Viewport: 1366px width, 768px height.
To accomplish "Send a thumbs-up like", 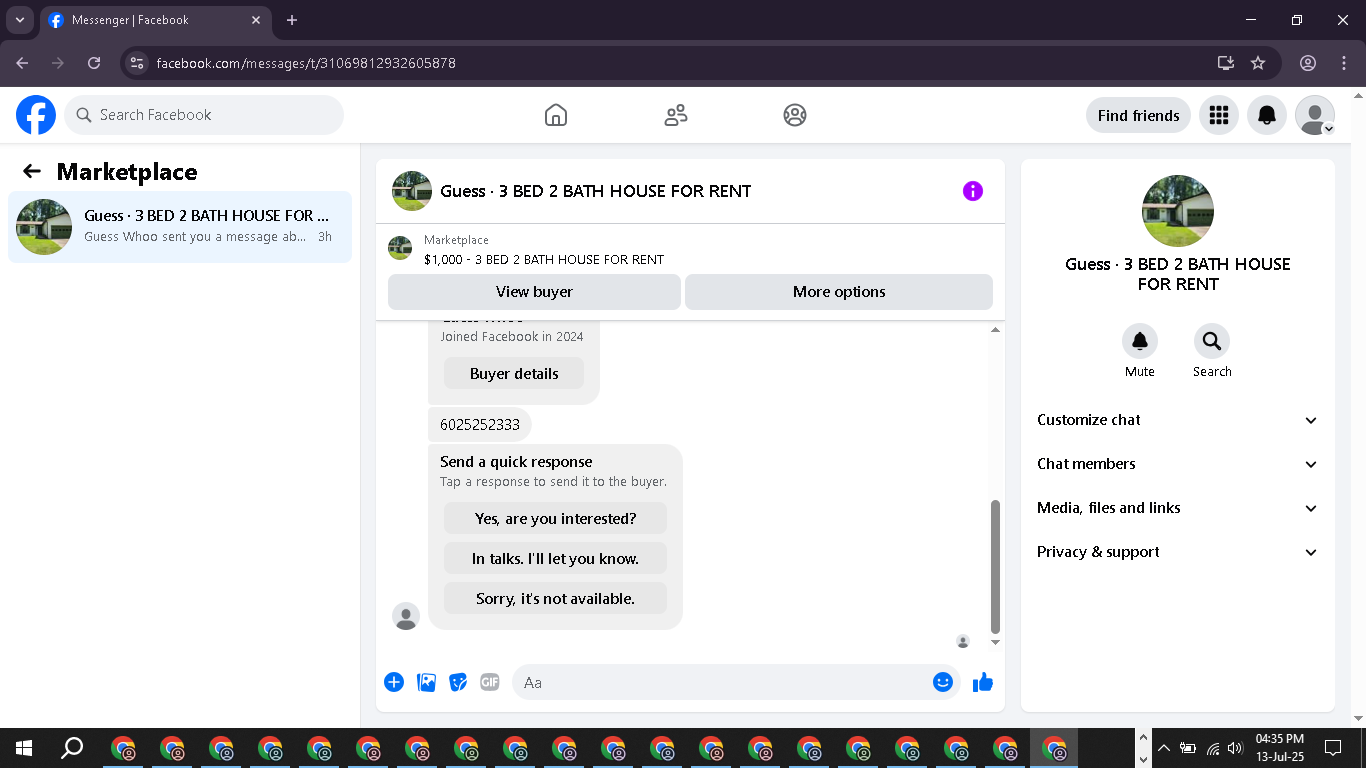I will (983, 682).
